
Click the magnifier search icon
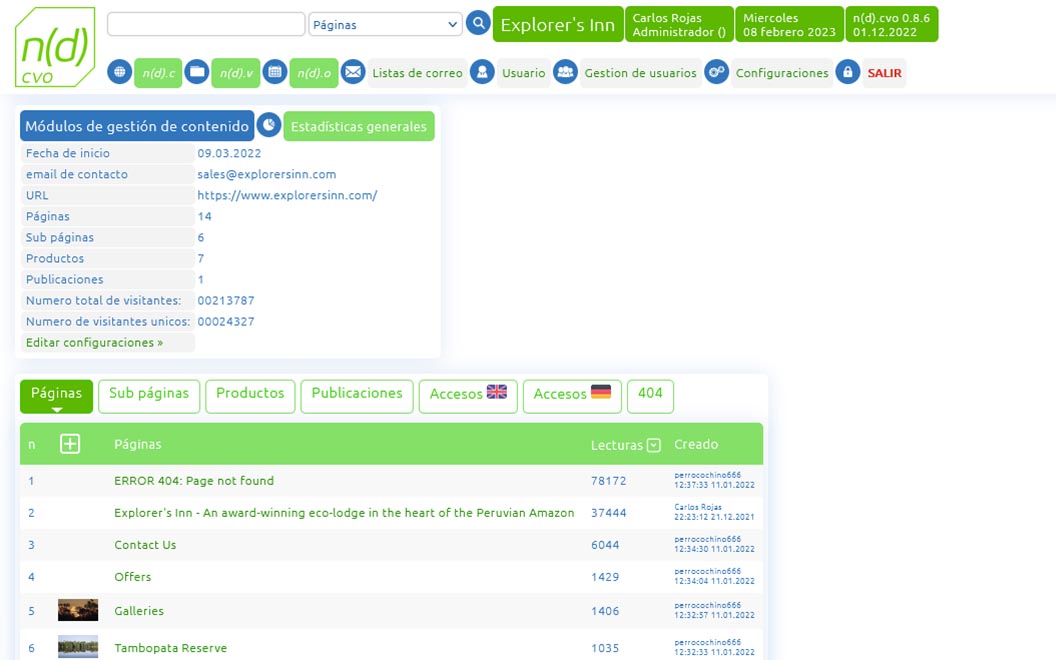[478, 24]
